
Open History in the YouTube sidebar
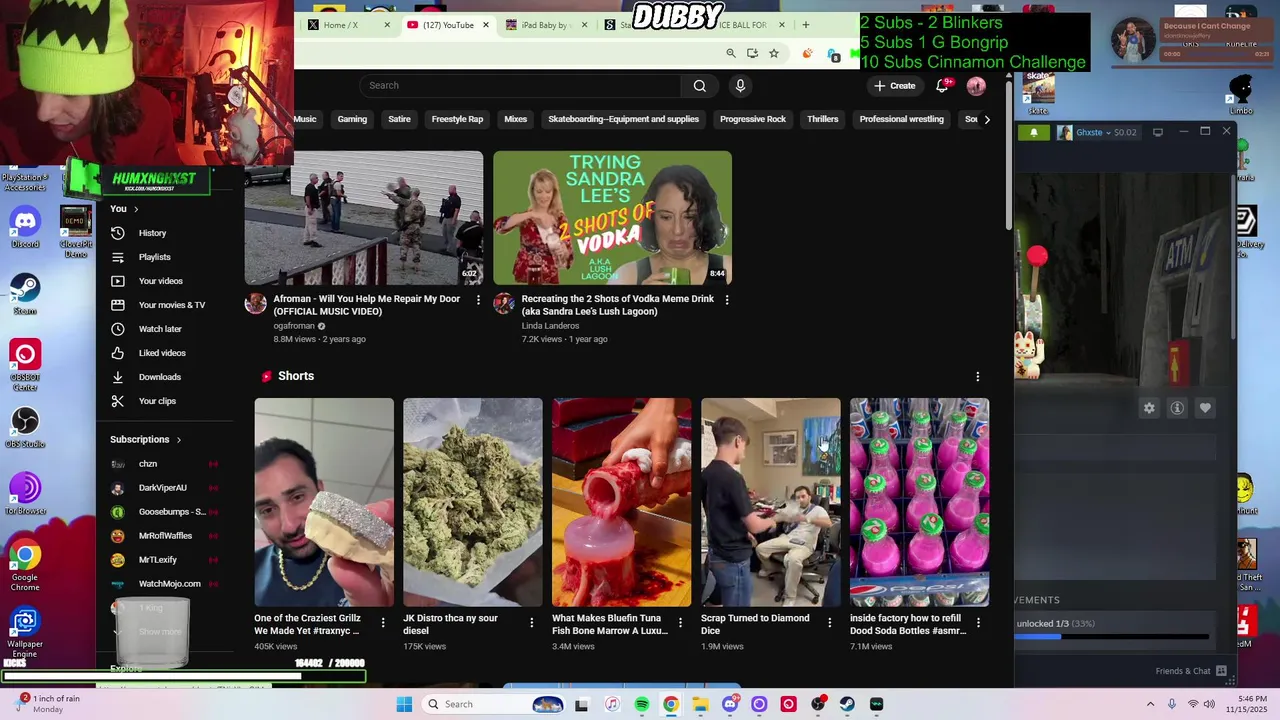click(x=152, y=233)
